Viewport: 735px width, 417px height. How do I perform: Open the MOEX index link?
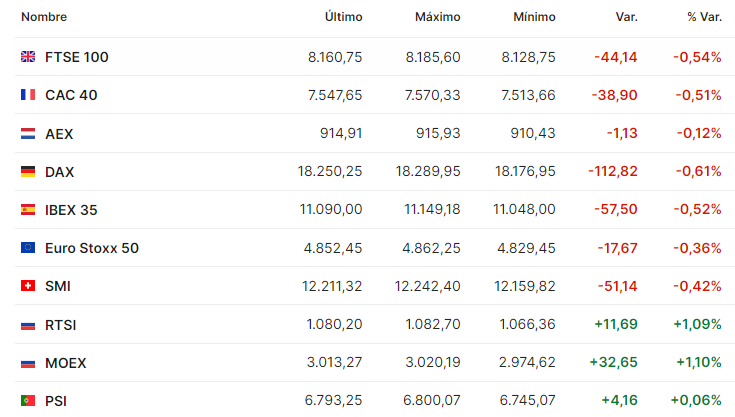click(x=66, y=363)
